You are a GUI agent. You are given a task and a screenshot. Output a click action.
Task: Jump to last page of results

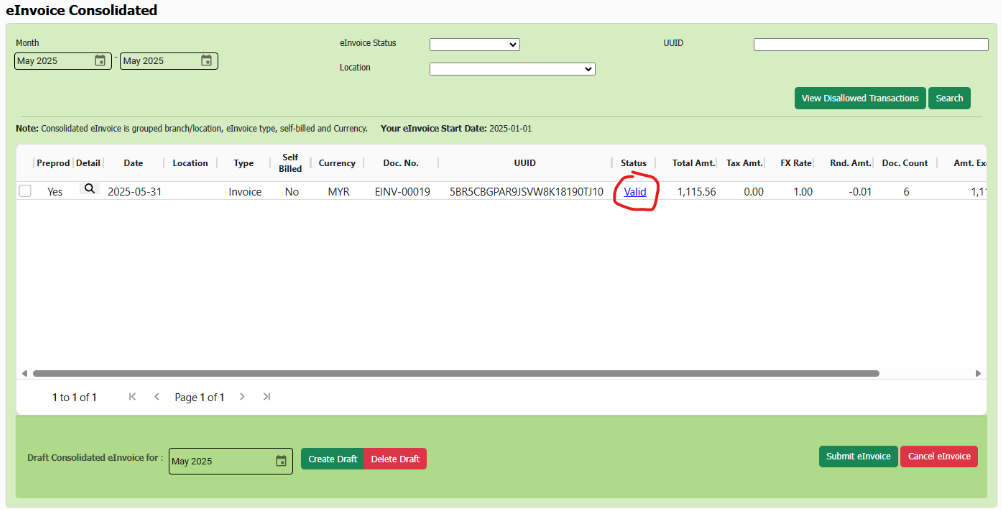coord(266,397)
